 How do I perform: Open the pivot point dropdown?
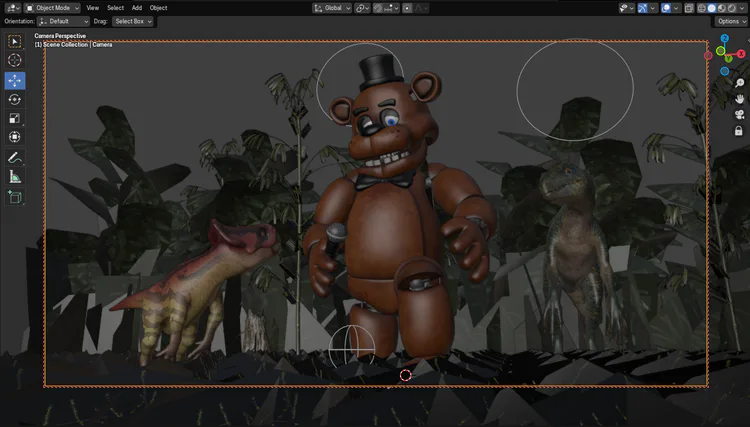362,8
